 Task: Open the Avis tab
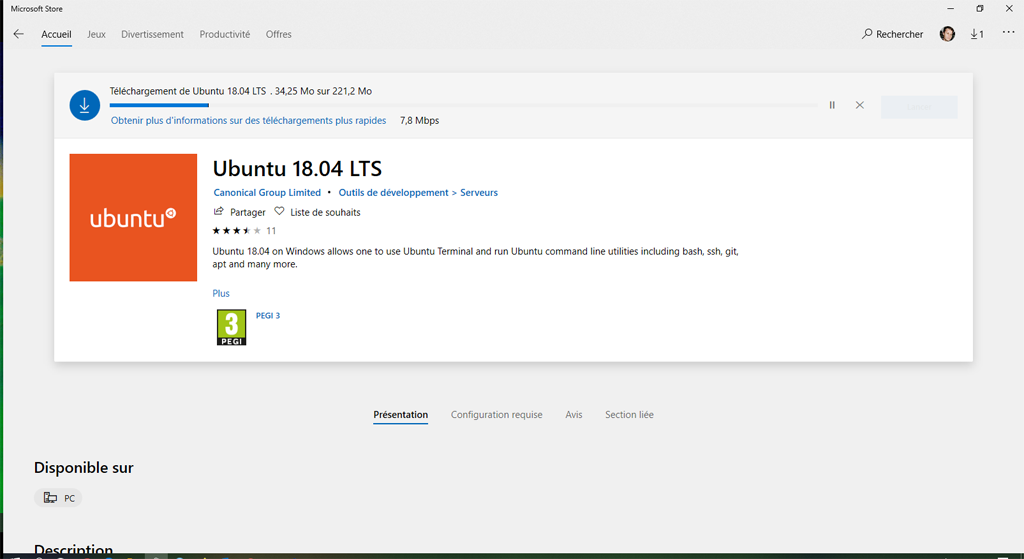coord(573,415)
